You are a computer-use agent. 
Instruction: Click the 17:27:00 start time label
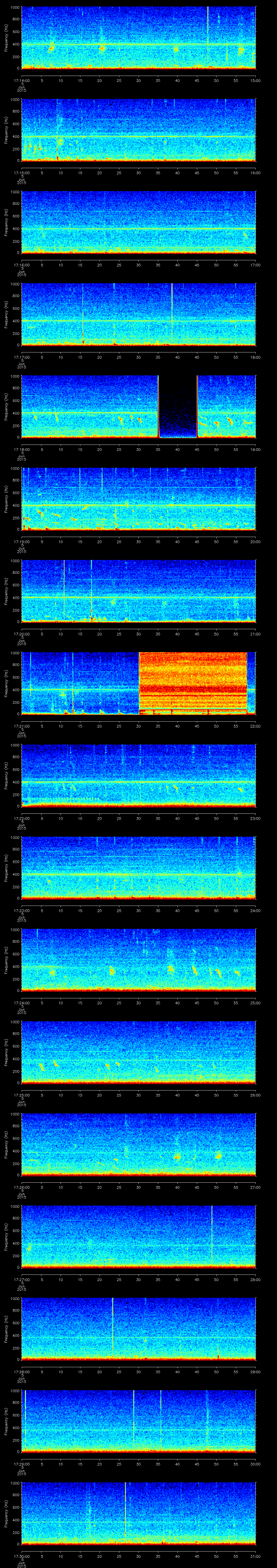[22, 1279]
